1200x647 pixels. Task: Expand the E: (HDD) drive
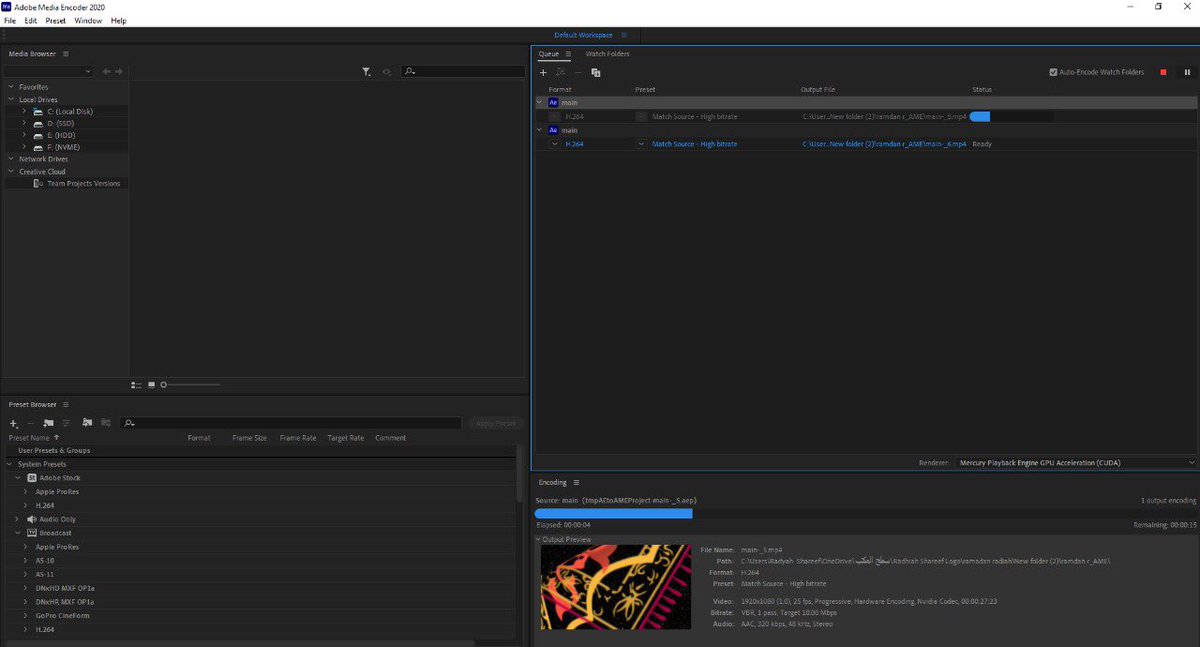tap(24, 135)
